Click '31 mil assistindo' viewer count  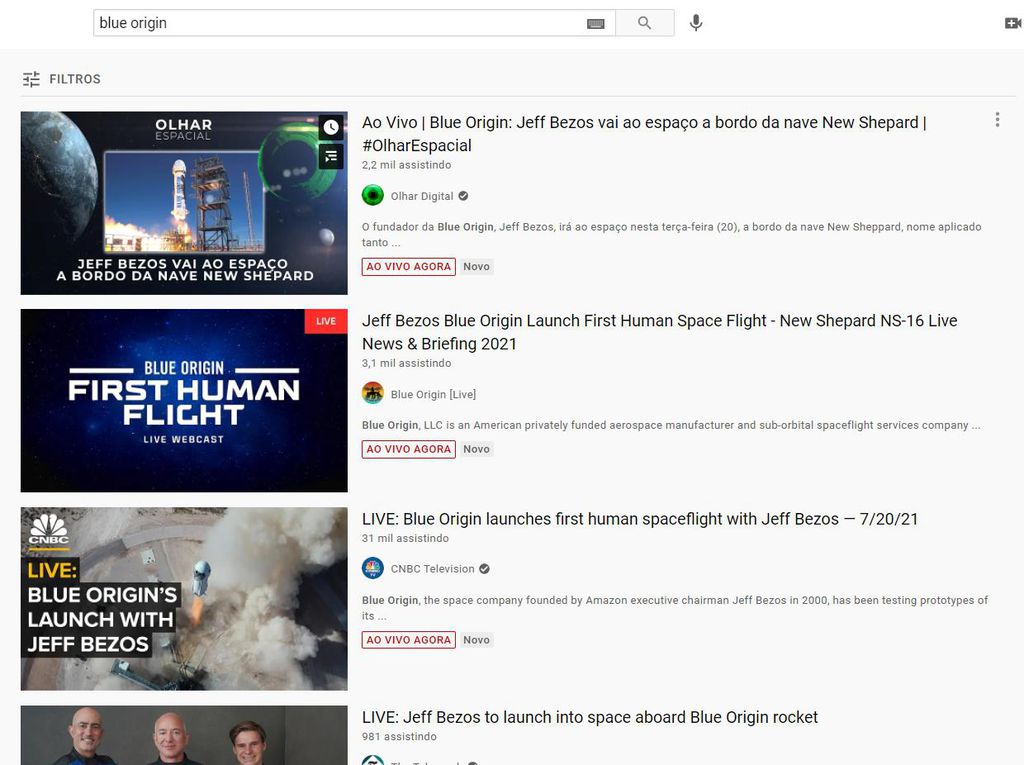pyautogui.click(x=405, y=538)
